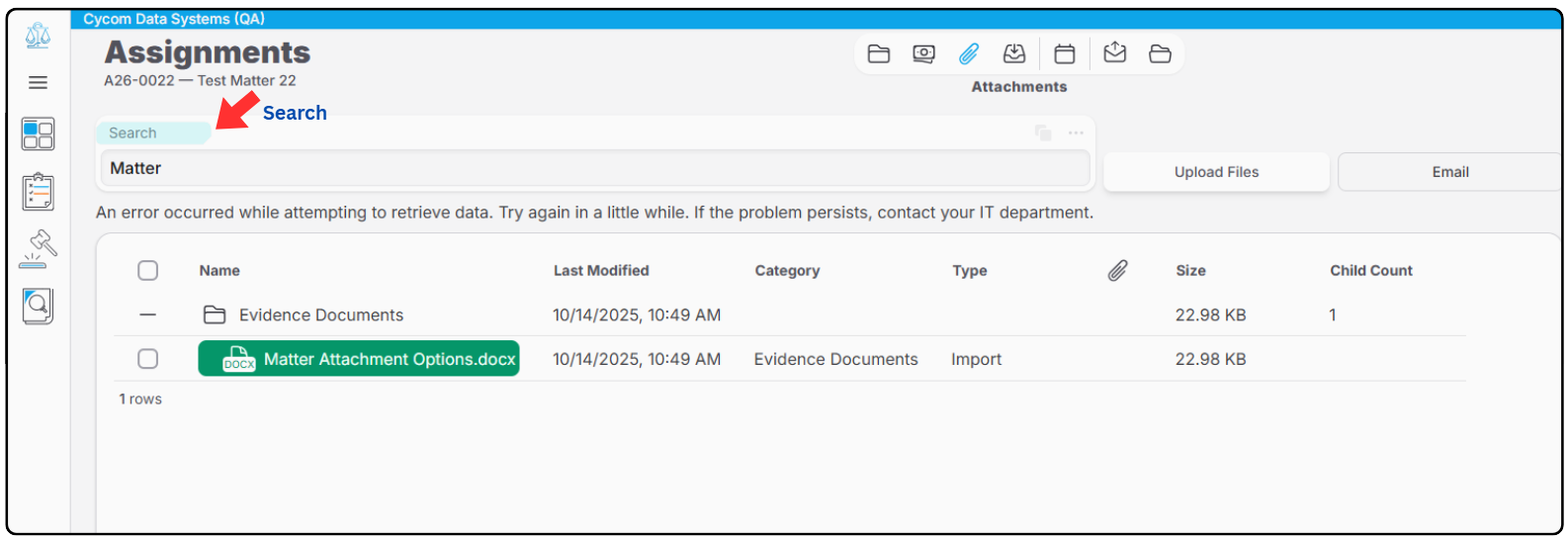Open the gavel icon in sidebar
Screen dimensions: 1568x539
[38, 248]
